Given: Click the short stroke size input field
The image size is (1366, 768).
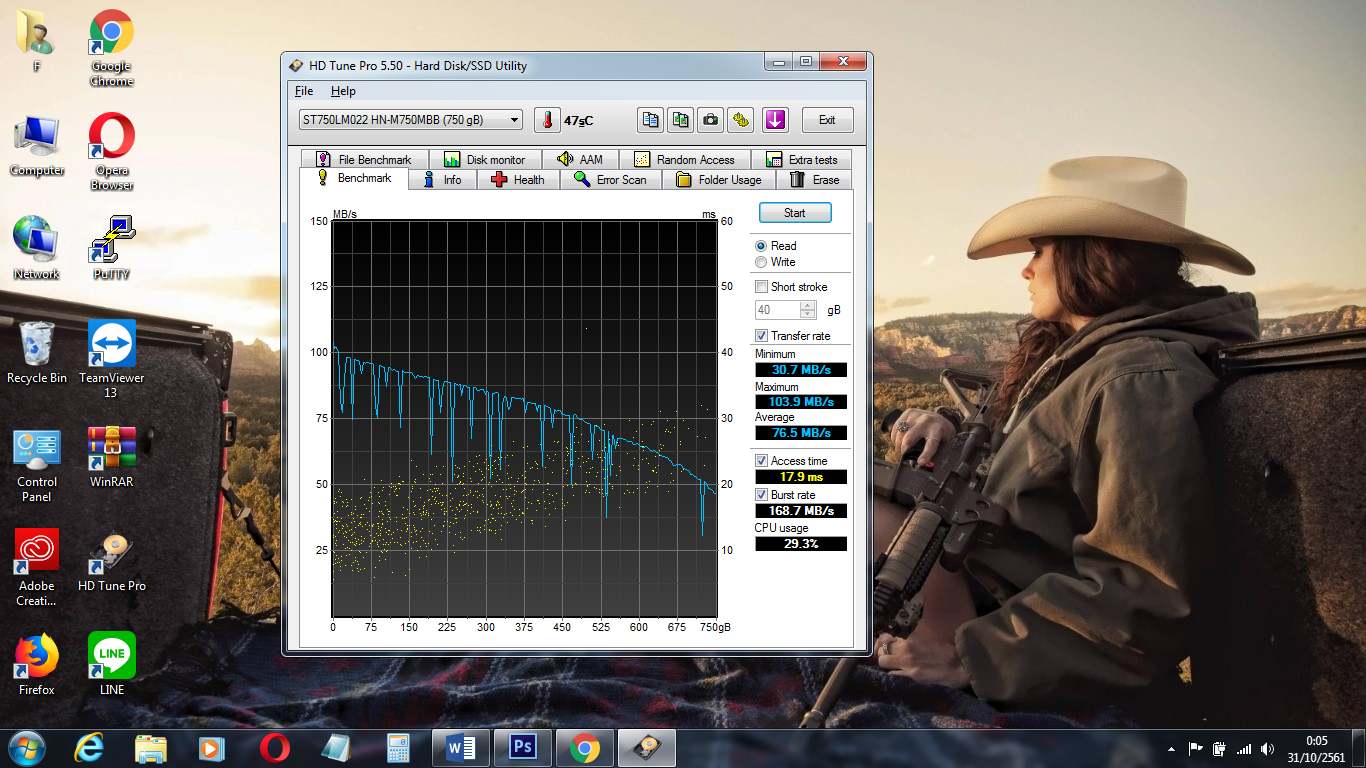Looking at the screenshot, I should (778, 310).
